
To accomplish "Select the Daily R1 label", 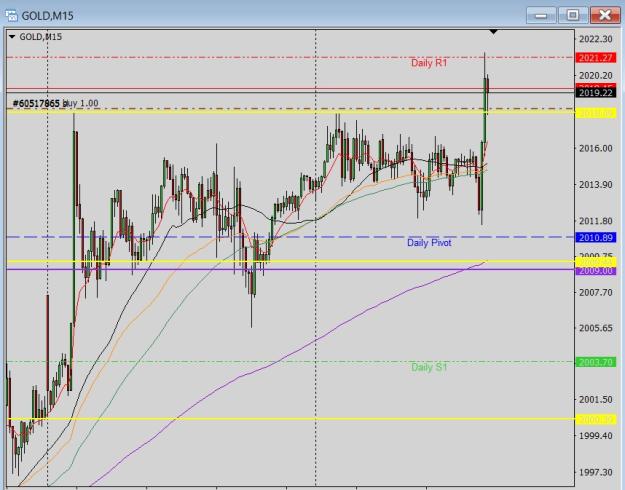I will coord(429,63).
